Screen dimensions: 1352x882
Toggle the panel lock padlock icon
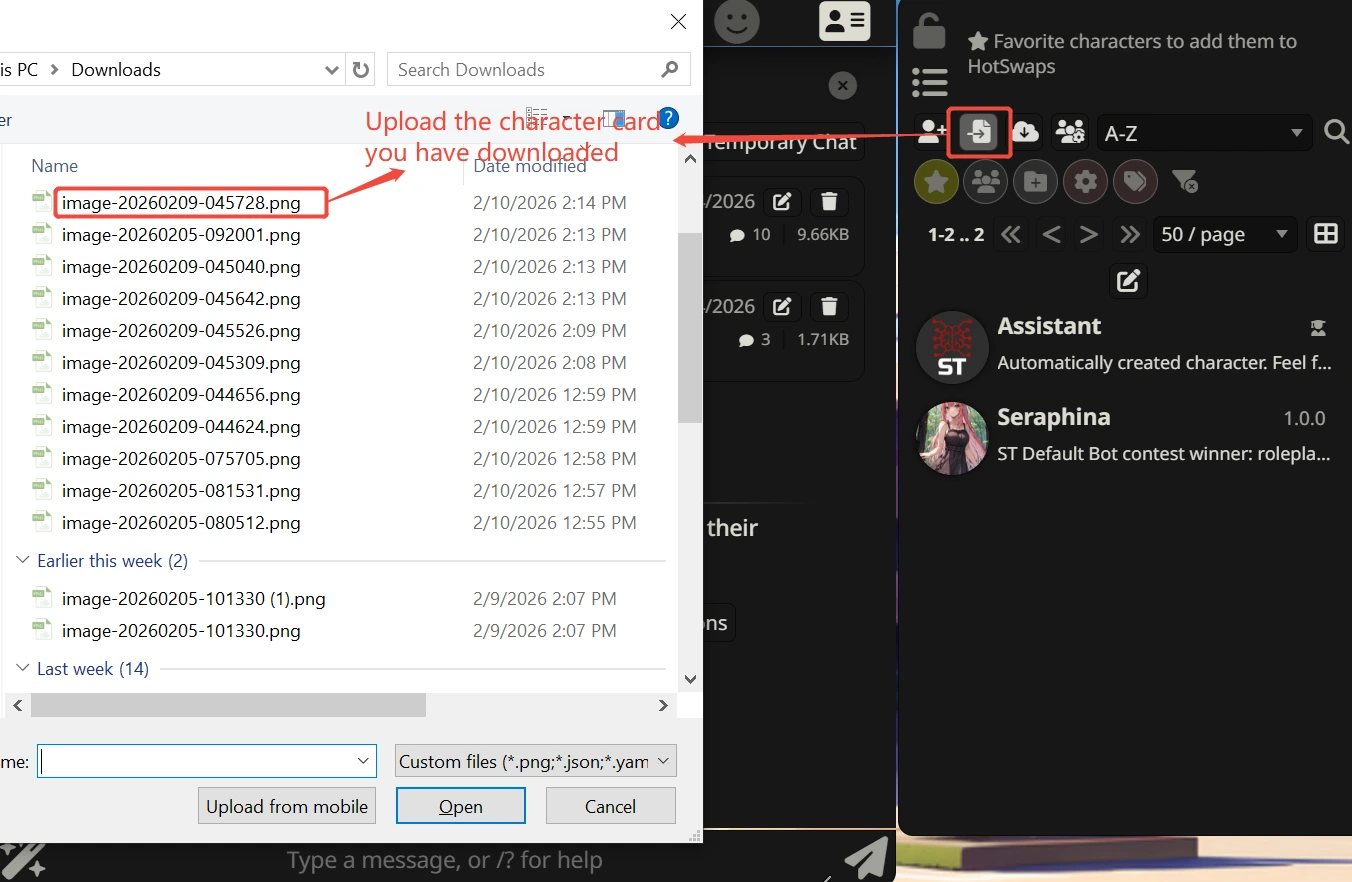tap(928, 30)
